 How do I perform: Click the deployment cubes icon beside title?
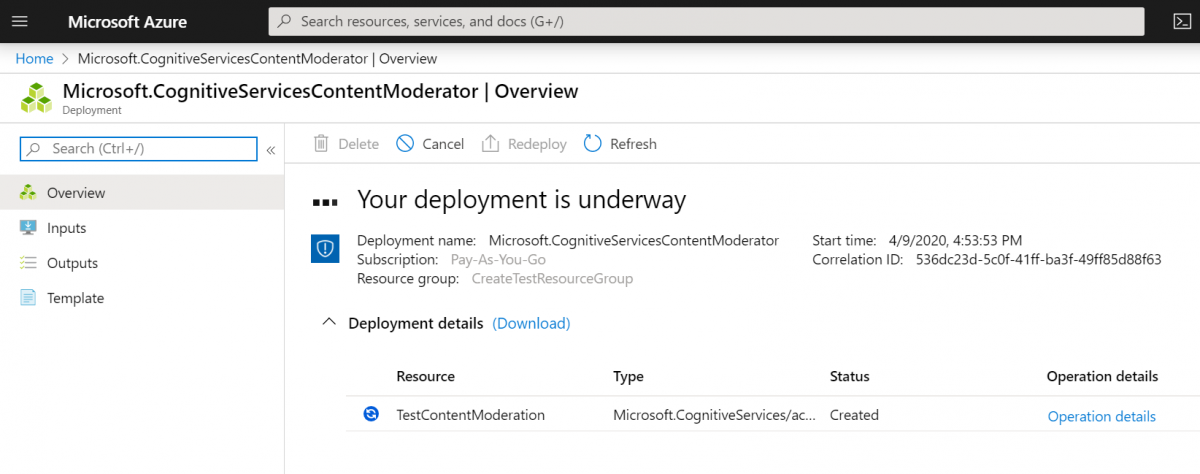point(37,98)
